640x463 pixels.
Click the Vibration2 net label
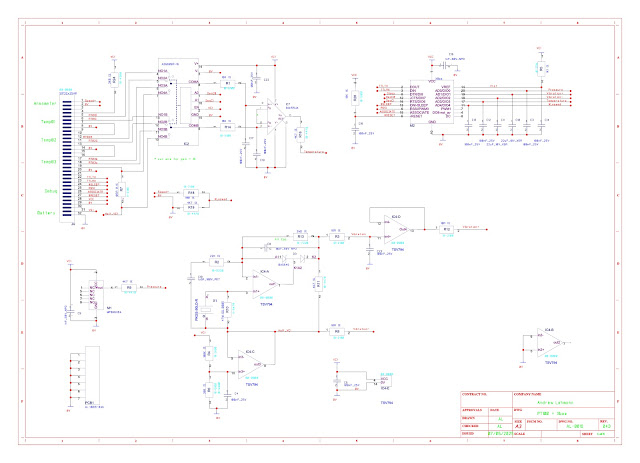pyautogui.click(x=361, y=329)
